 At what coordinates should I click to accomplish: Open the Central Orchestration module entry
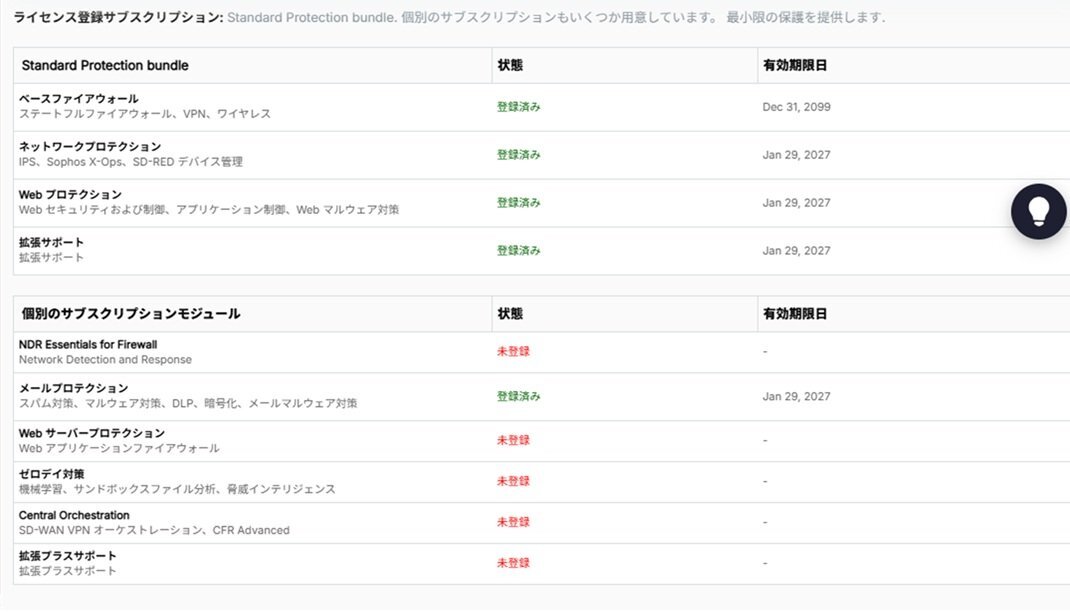[x=74, y=516]
